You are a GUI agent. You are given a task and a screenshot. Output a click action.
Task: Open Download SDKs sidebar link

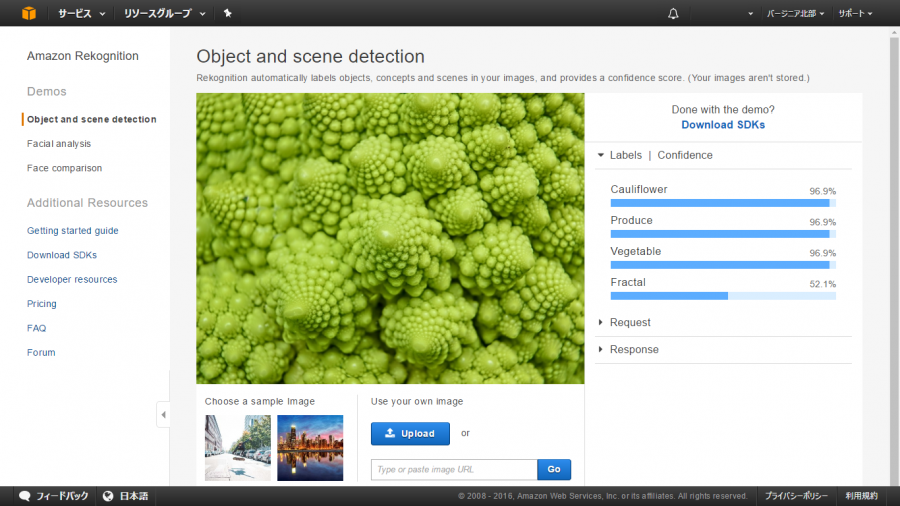click(x=61, y=255)
